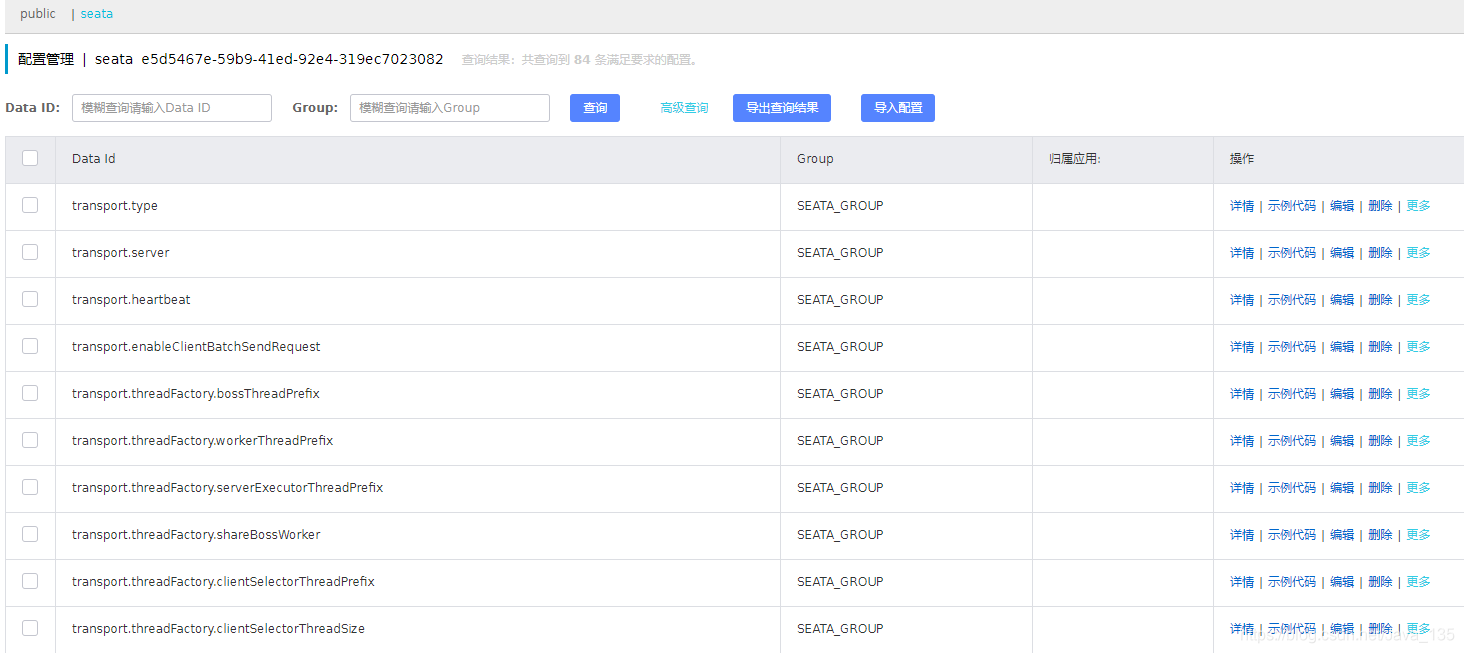This screenshot has width=1464, height=653.
Task: Click the 查询 search button
Action: point(595,108)
